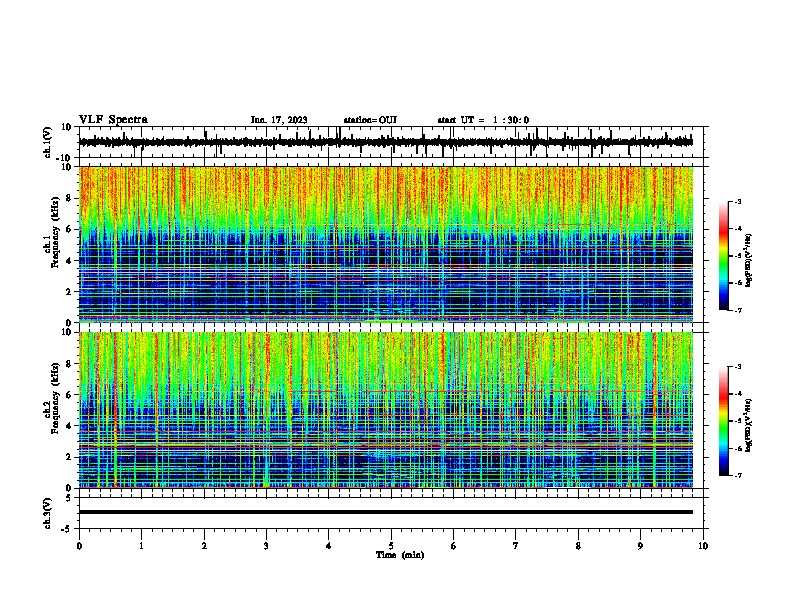This screenshot has width=792, height=612.
Task: Click the ch.2 color scale bar
Action: tap(723, 421)
